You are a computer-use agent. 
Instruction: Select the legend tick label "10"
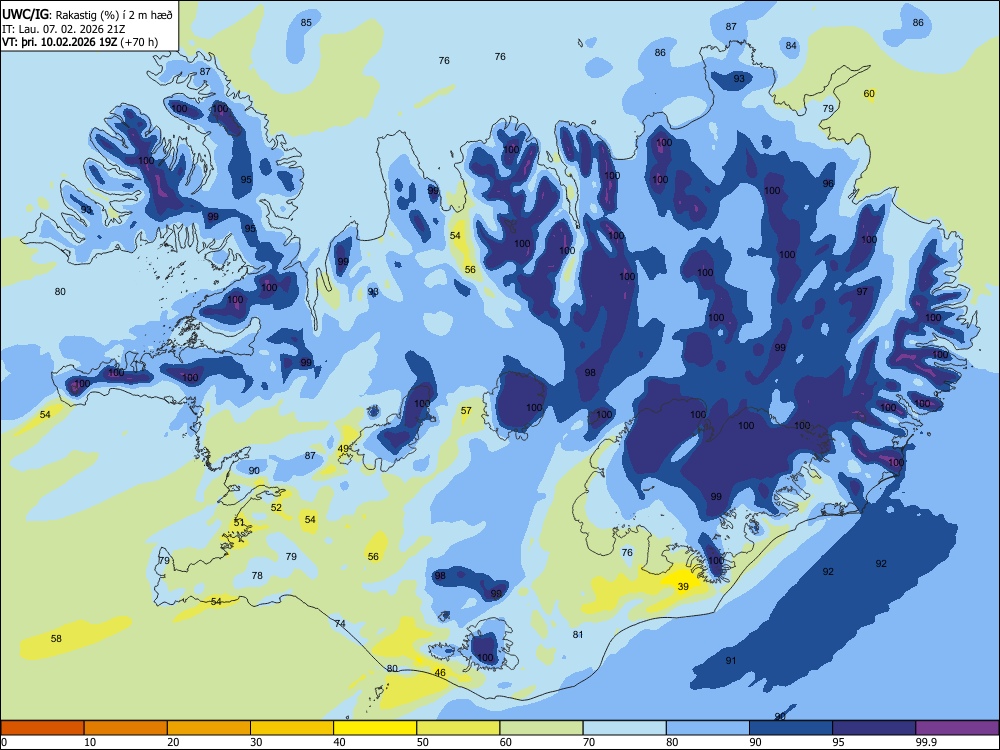coord(90,742)
